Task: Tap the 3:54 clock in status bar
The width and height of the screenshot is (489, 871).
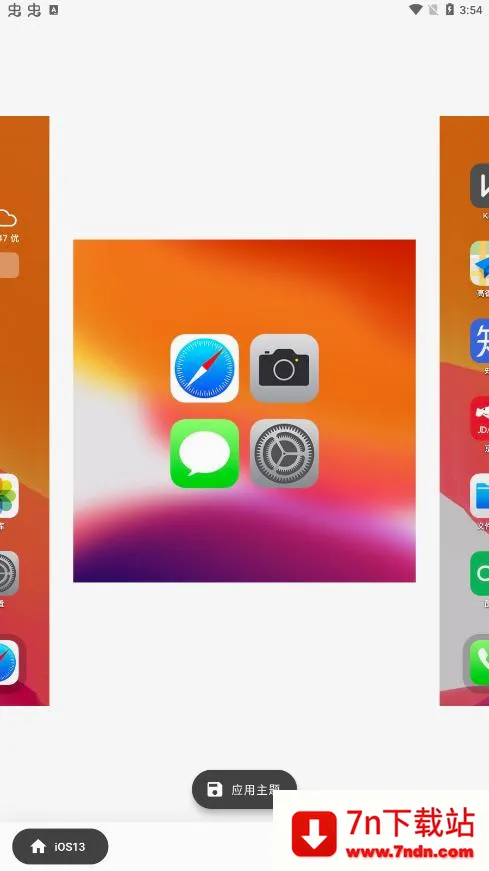Action: pyautogui.click(x=471, y=10)
